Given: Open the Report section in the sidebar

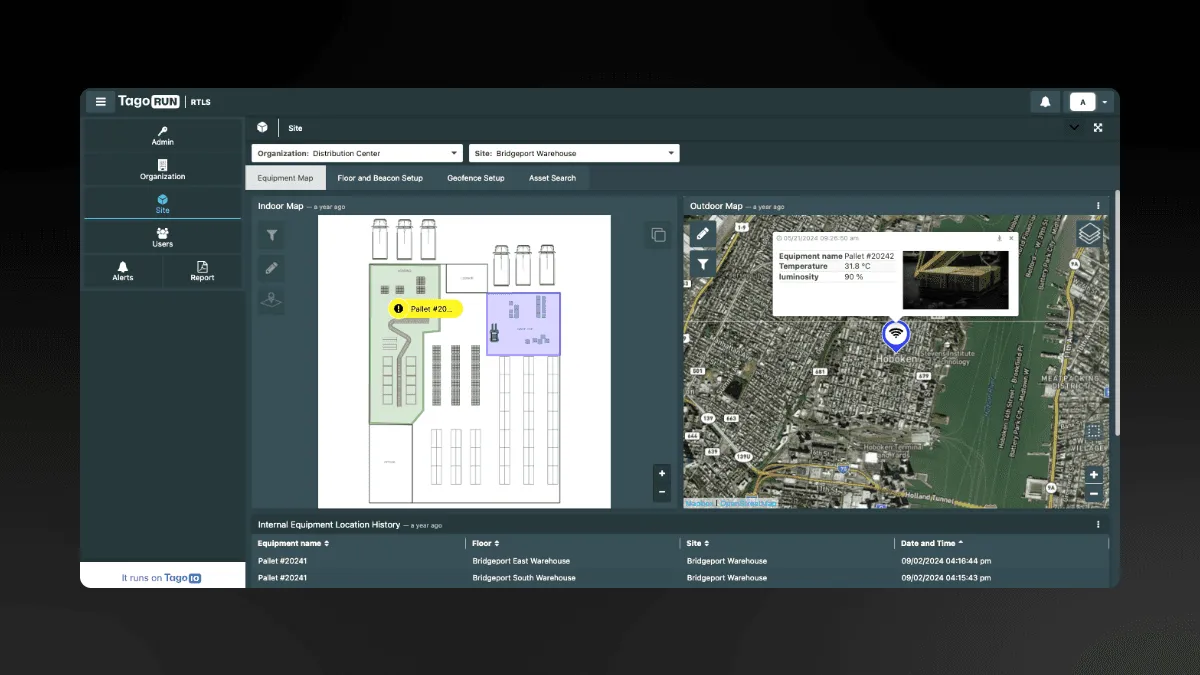Looking at the screenshot, I should coord(202,271).
